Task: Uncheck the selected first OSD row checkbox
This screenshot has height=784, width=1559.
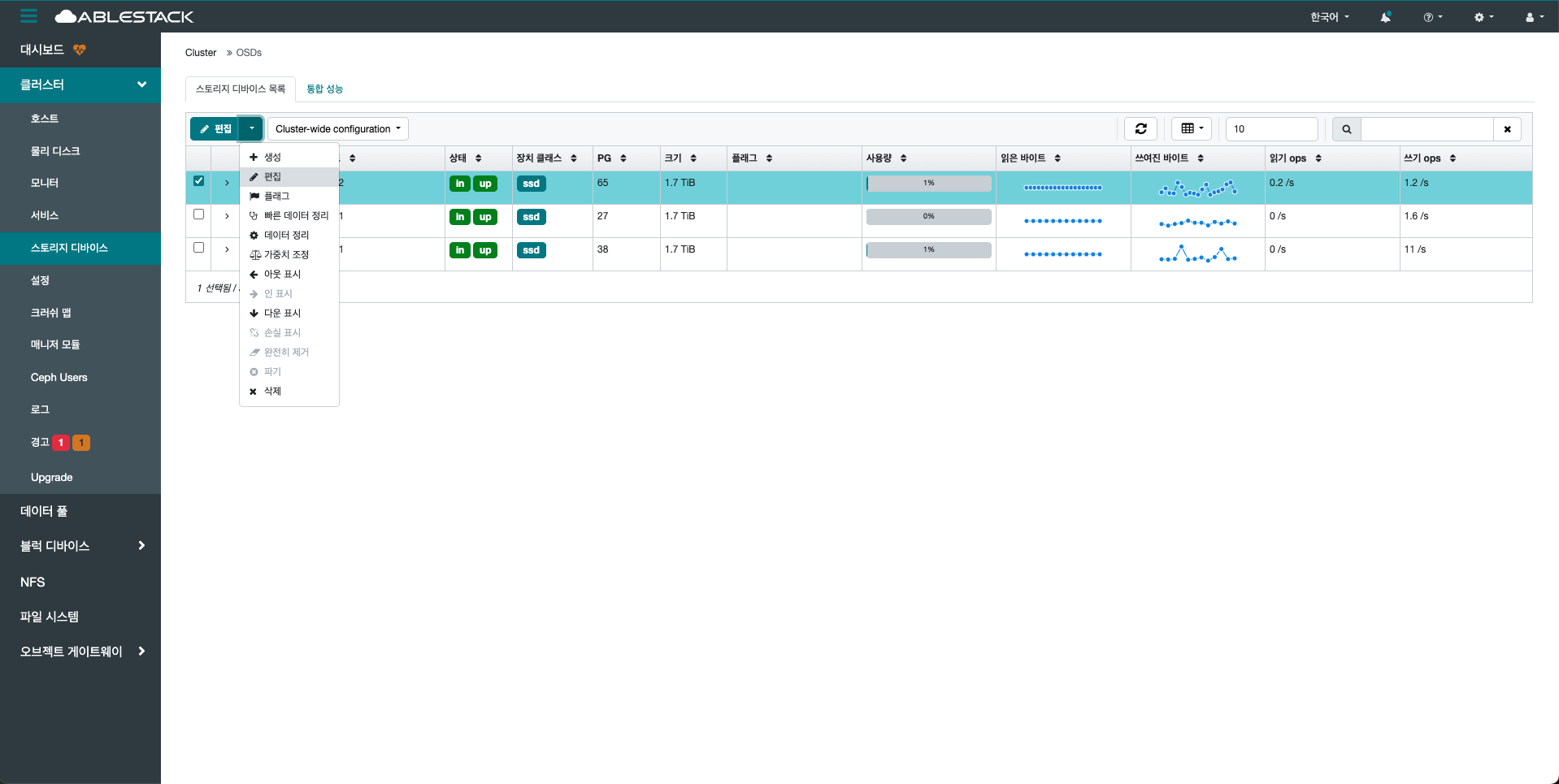Action: tap(198, 181)
